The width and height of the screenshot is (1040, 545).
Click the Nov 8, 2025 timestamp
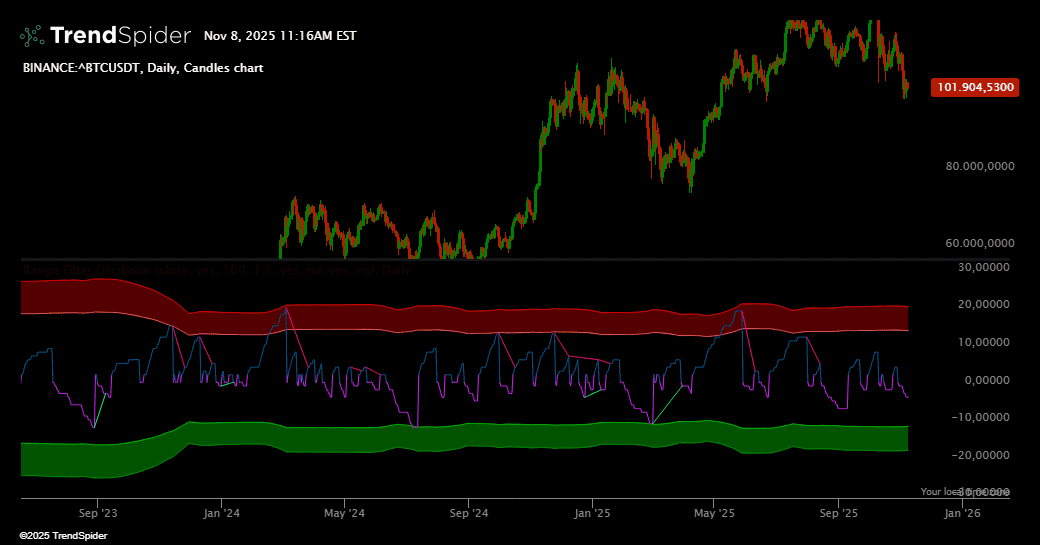pyautogui.click(x=280, y=36)
